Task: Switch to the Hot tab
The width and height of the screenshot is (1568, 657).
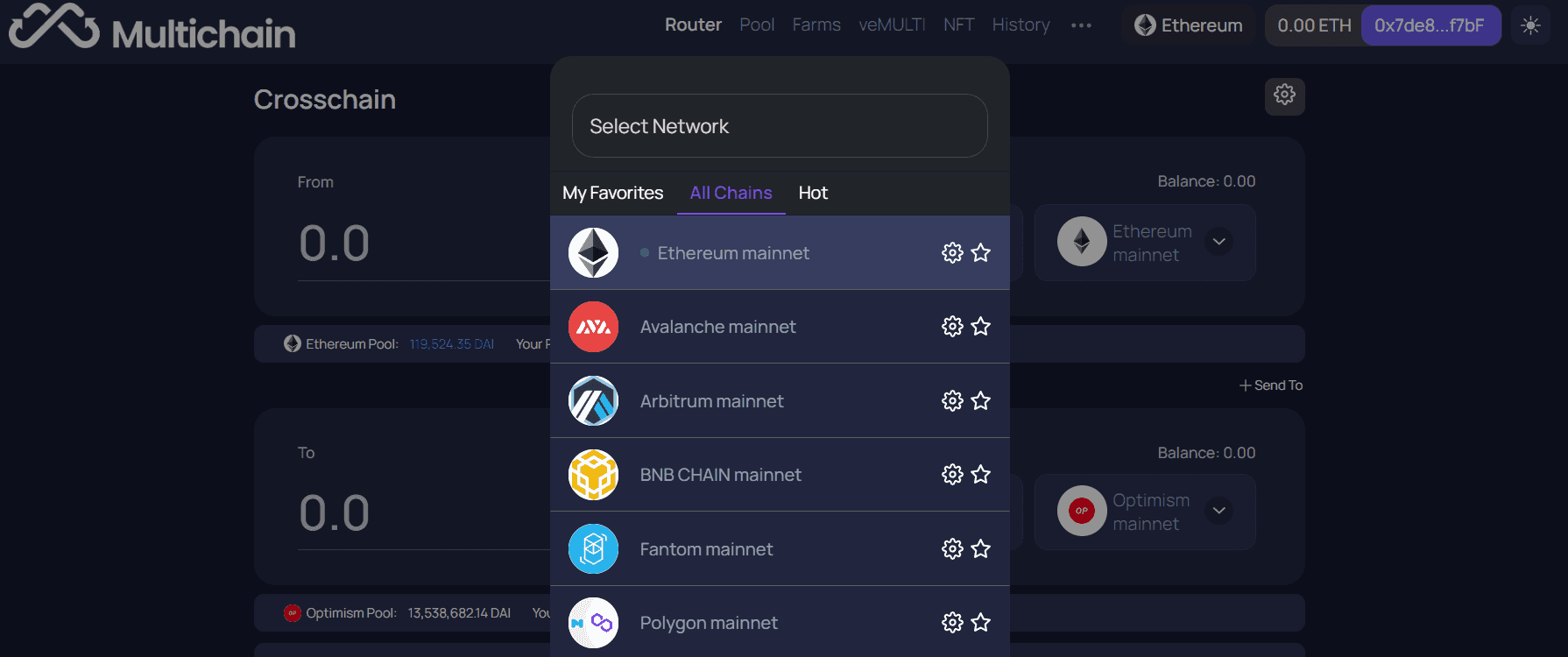Action: [813, 193]
